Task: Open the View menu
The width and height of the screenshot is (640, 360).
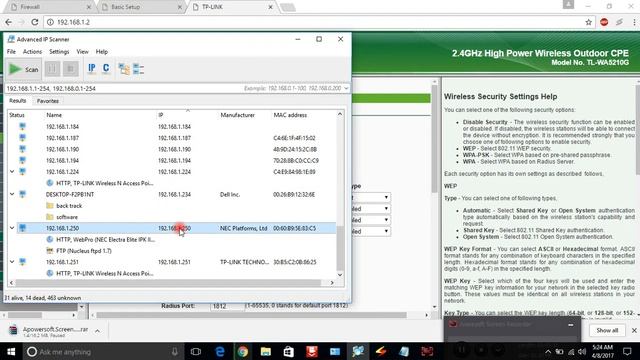Action: 82,52
